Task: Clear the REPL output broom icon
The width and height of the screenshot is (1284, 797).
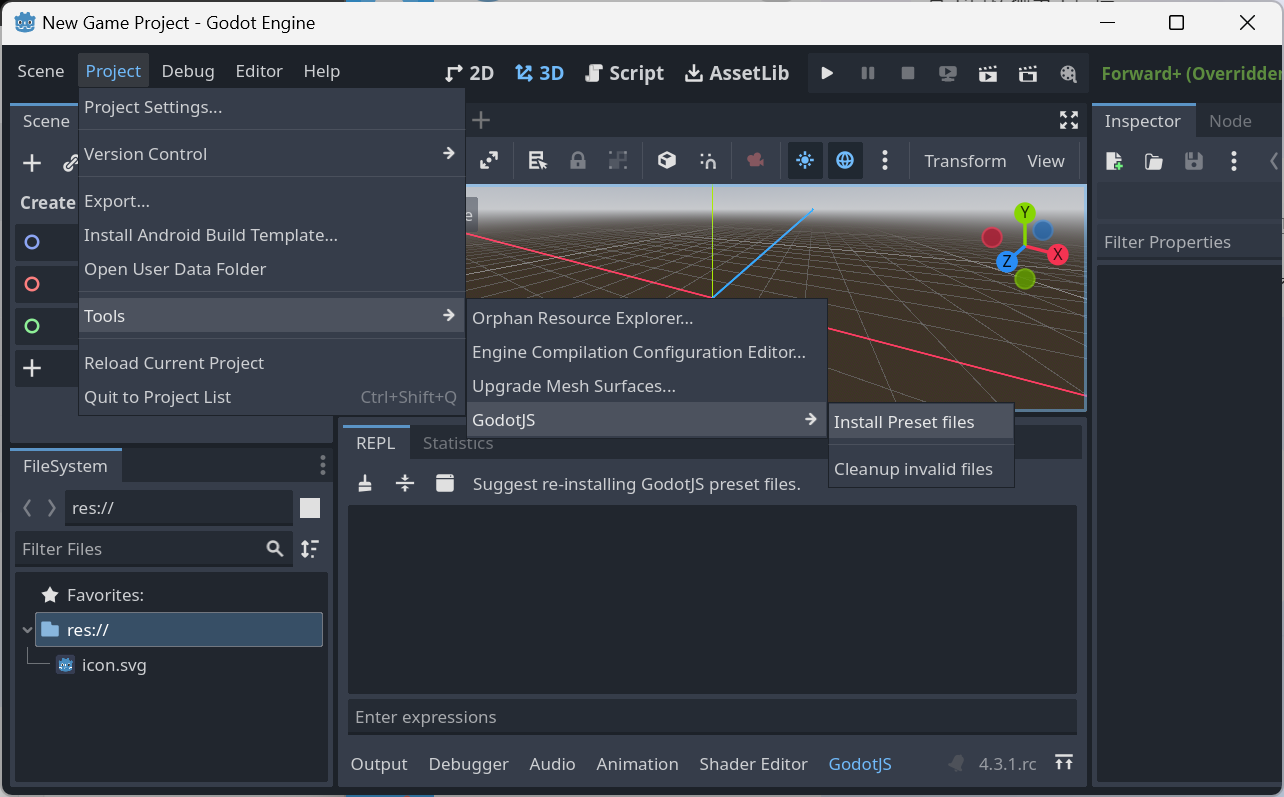Action: [365, 483]
